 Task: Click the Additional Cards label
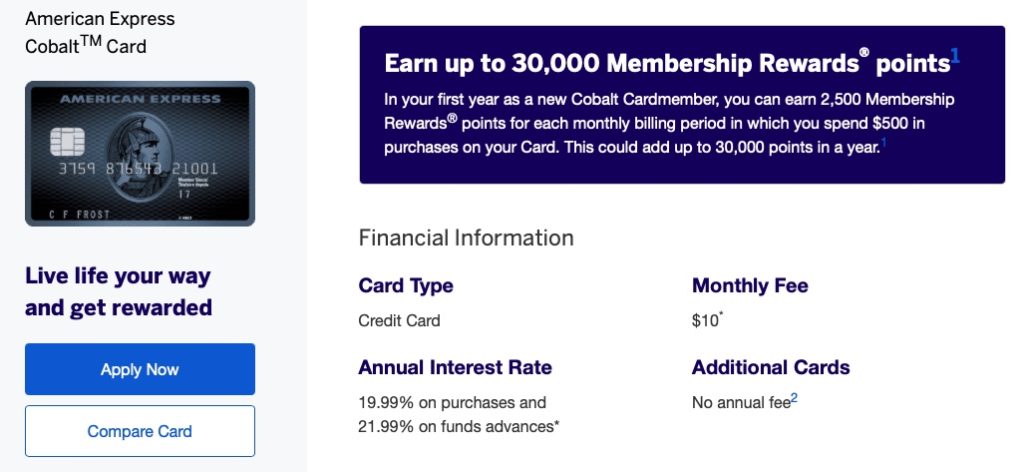[x=770, y=367]
